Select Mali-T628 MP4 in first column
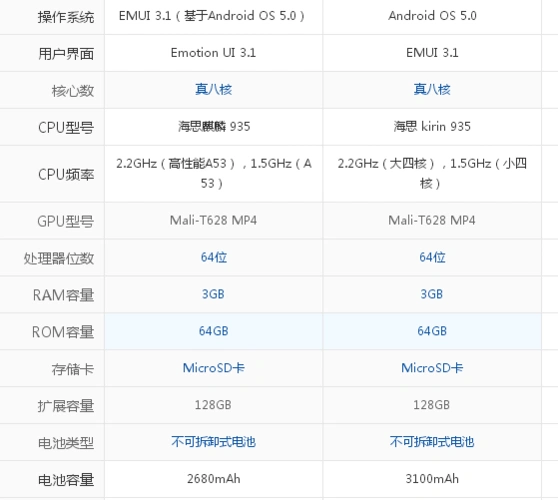The height and width of the screenshot is (500, 558). click(214, 220)
